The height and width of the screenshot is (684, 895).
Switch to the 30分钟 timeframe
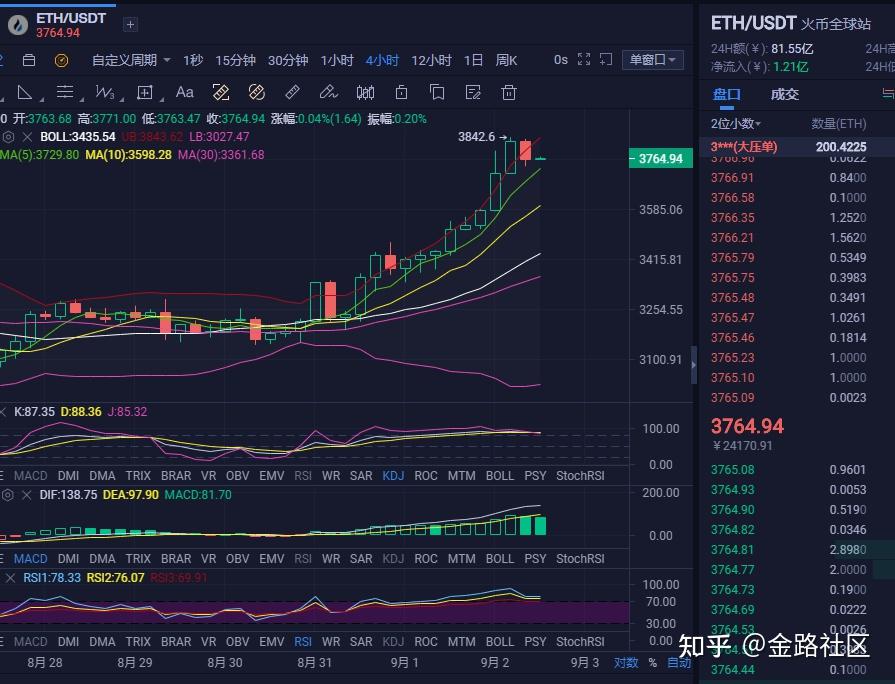[x=288, y=60]
